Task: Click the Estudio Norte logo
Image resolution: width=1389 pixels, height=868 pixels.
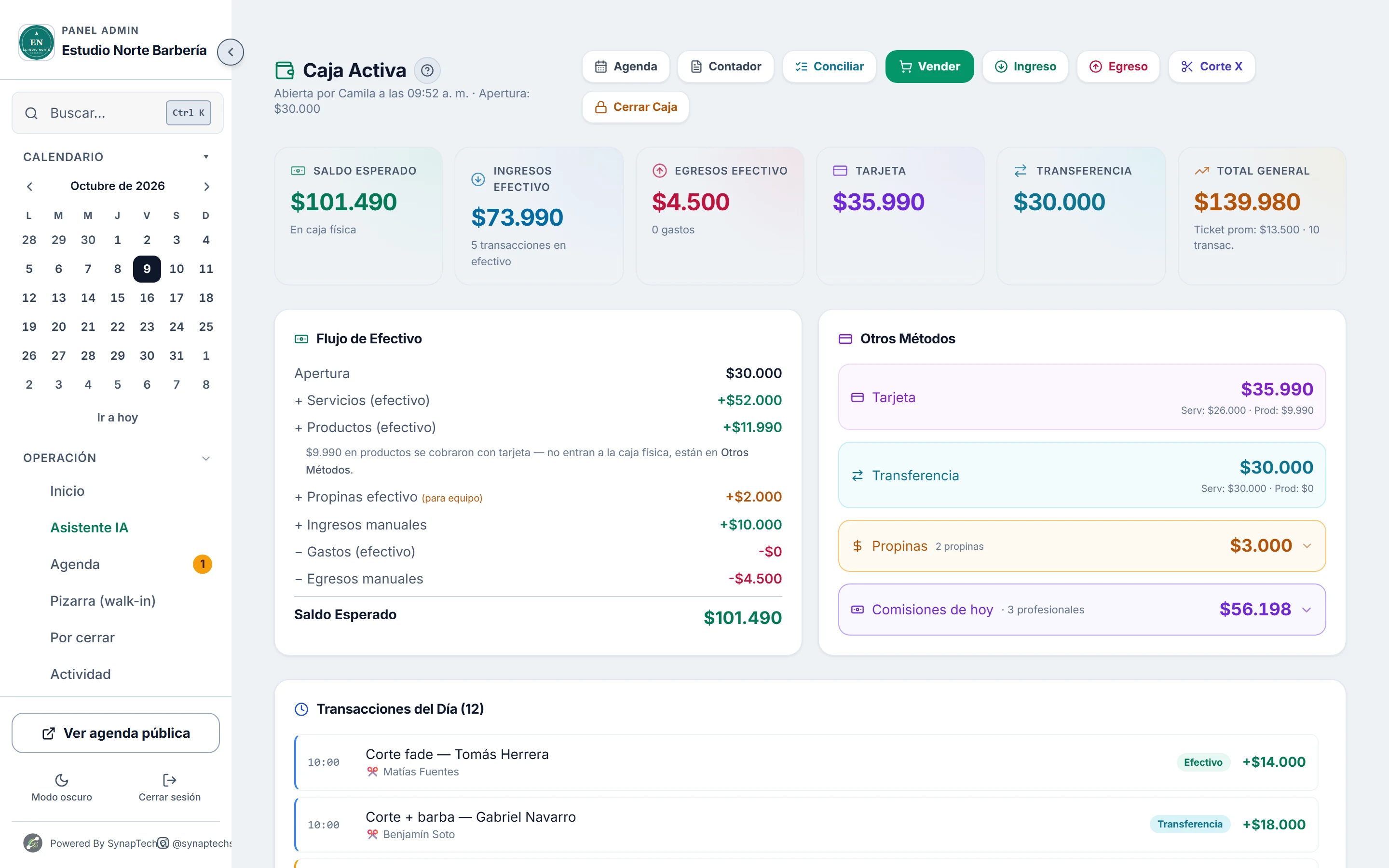Action: (x=37, y=42)
